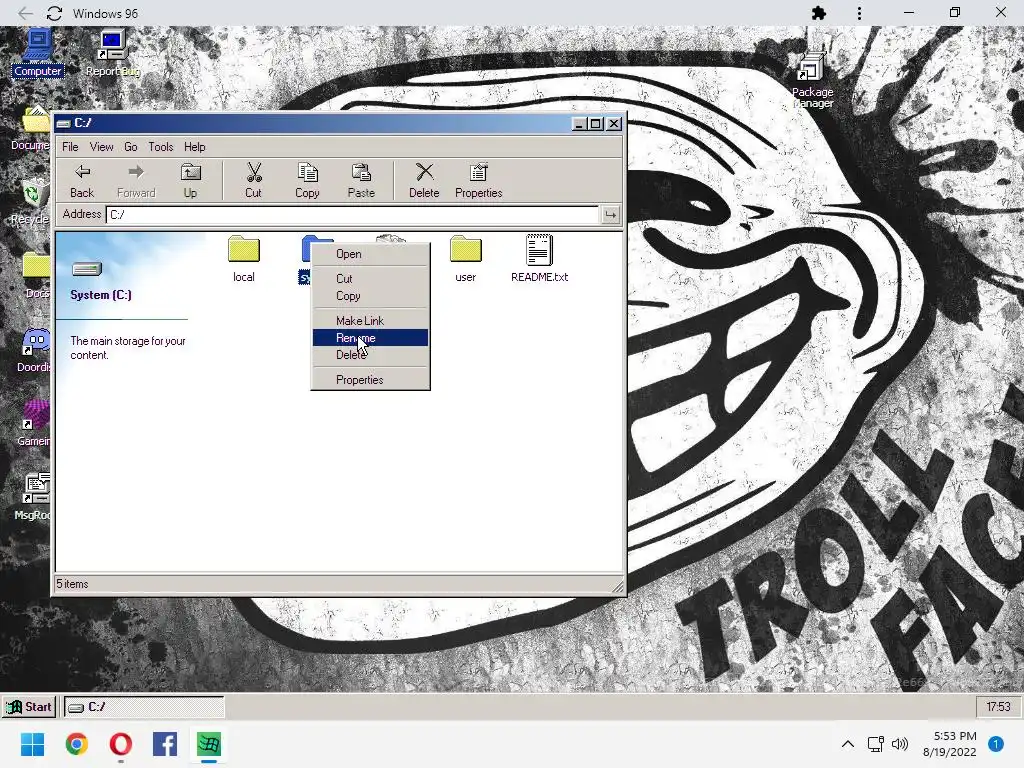Choose Delete in the context menu

370,355
